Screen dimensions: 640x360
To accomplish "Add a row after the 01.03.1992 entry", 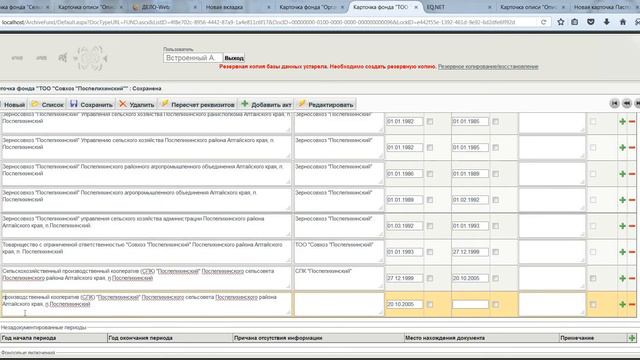I will pyautogui.click(x=622, y=226).
